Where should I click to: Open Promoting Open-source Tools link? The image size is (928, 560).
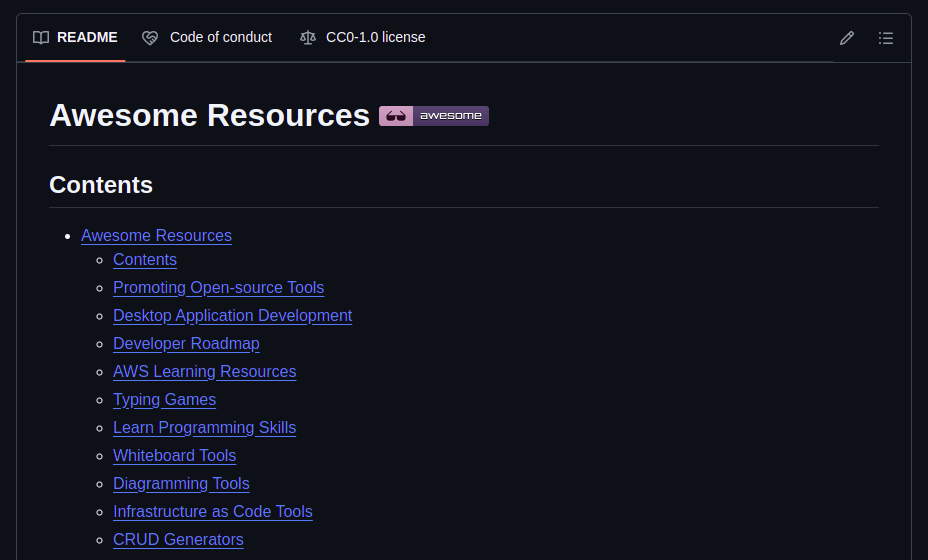218,288
